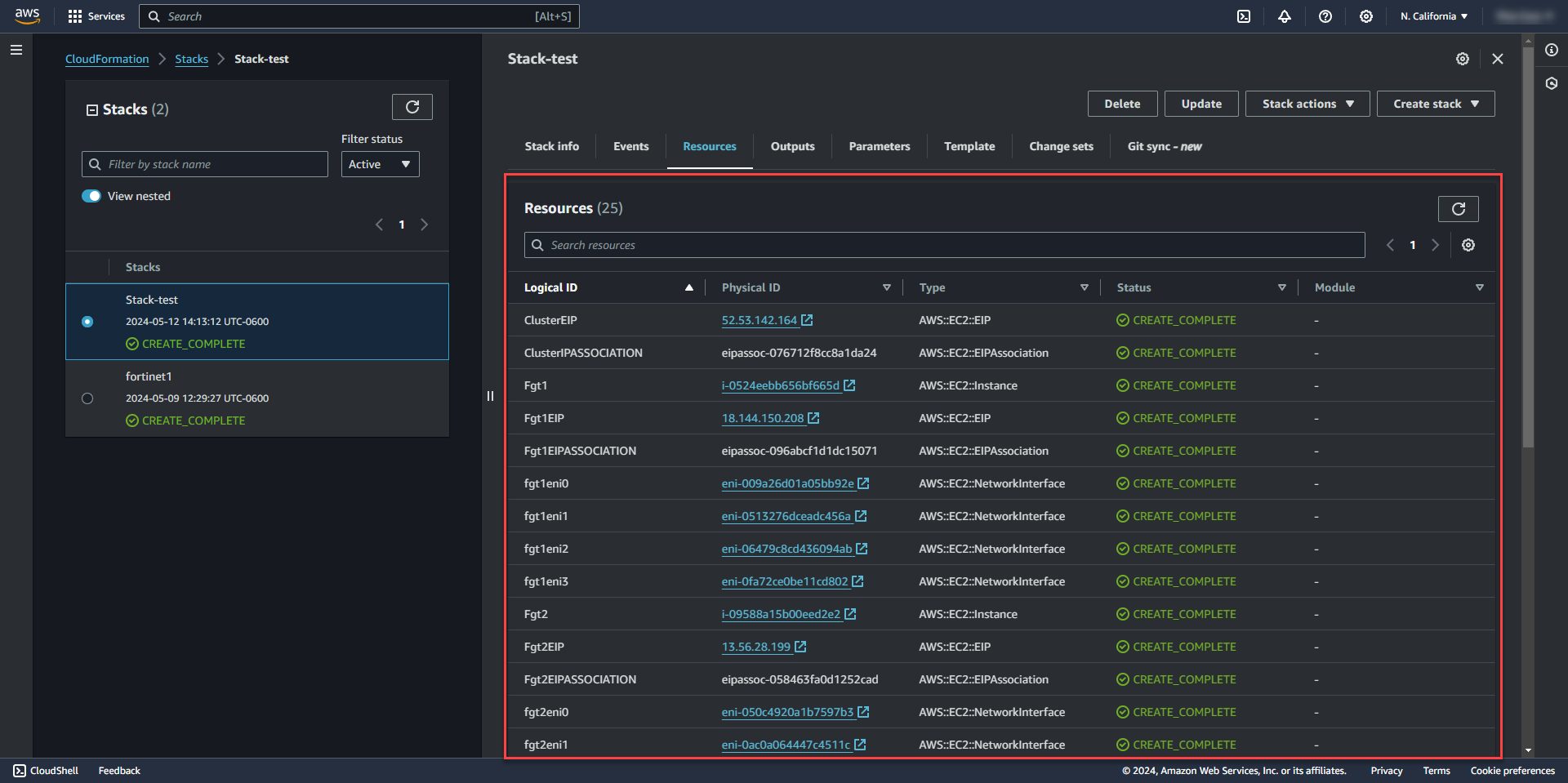Close the Stack-test split panel
Image resolution: width=1568 pixels, height=783 pixels.
1498,59
